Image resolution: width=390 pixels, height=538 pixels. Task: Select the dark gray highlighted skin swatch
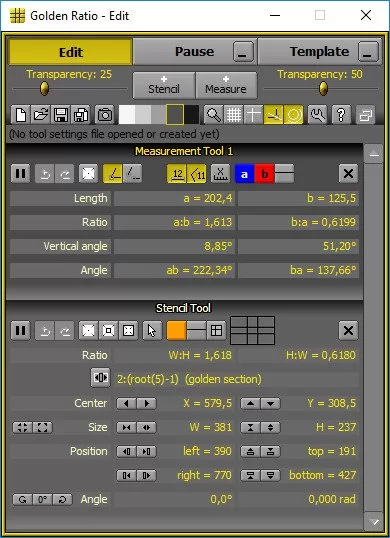(x=175, y=115)
